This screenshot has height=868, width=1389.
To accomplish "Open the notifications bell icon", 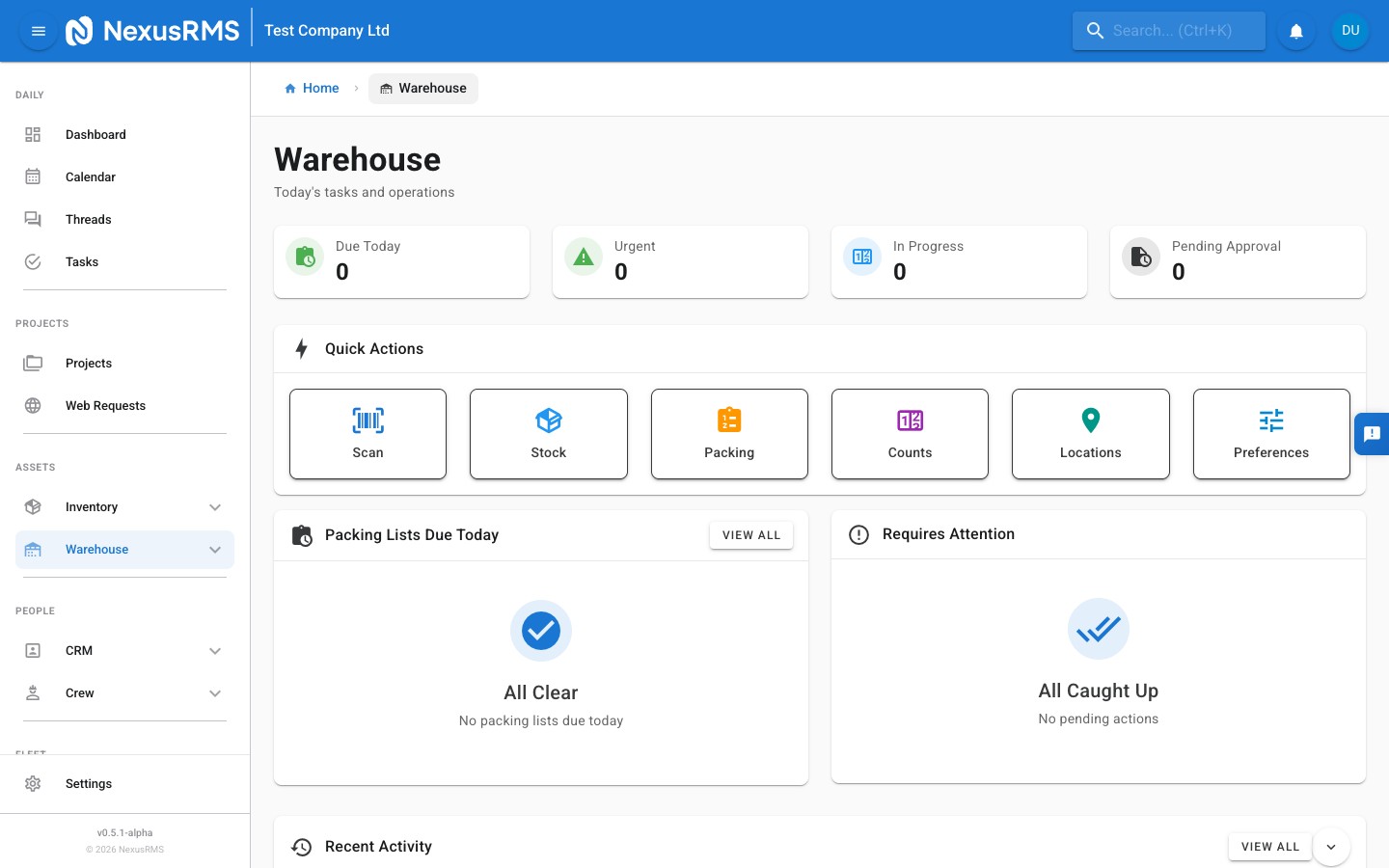I will (1296, 30).
